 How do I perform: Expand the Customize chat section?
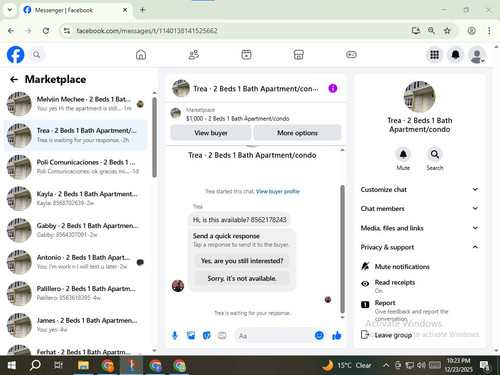[x=419, y=189]
